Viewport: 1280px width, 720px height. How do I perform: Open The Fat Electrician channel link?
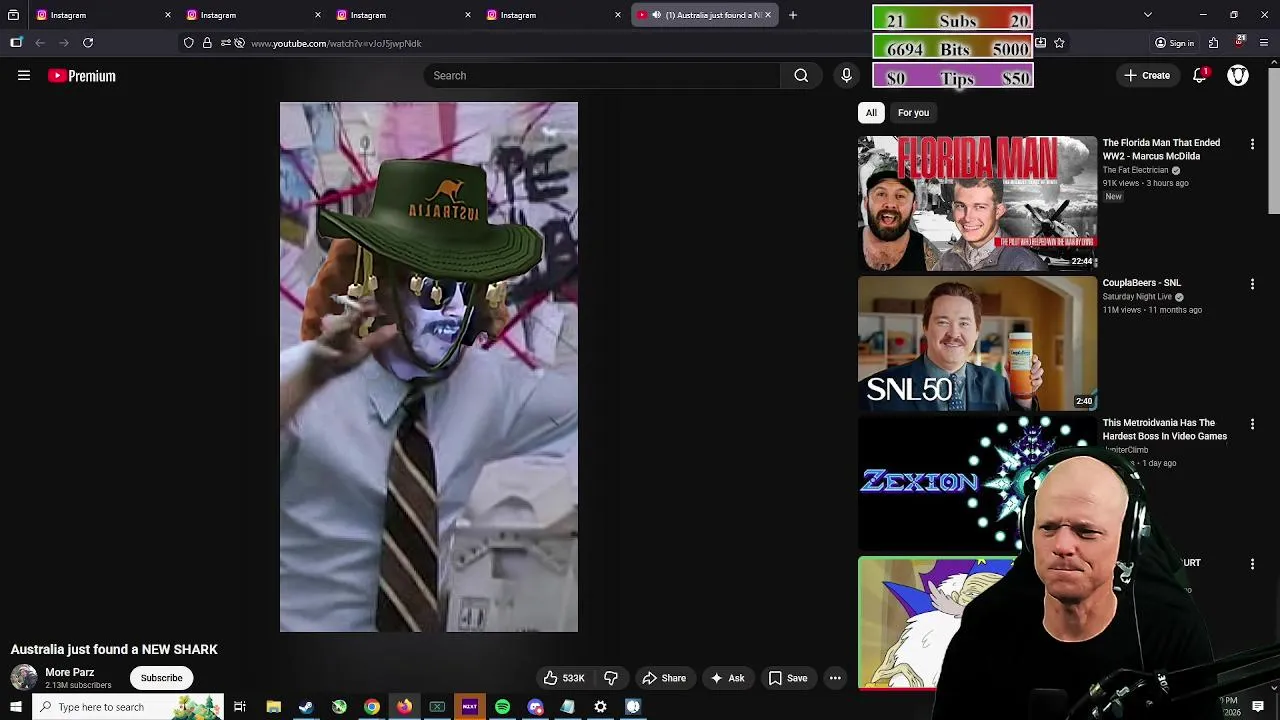pyautogui.click(x=1135, y=170)
